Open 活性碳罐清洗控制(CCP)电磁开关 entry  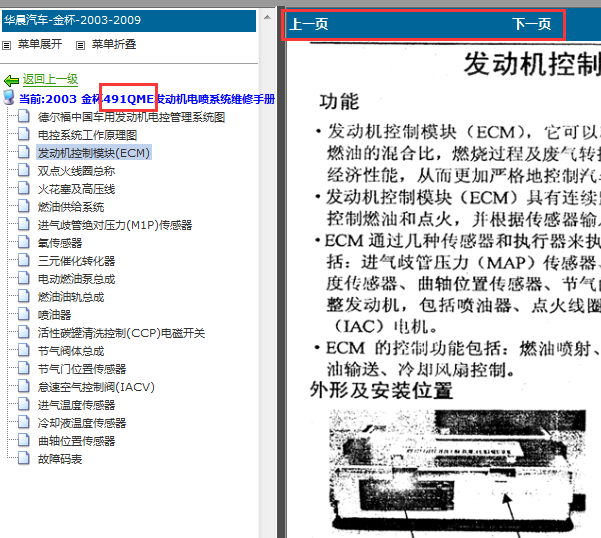tap(122, 333)
